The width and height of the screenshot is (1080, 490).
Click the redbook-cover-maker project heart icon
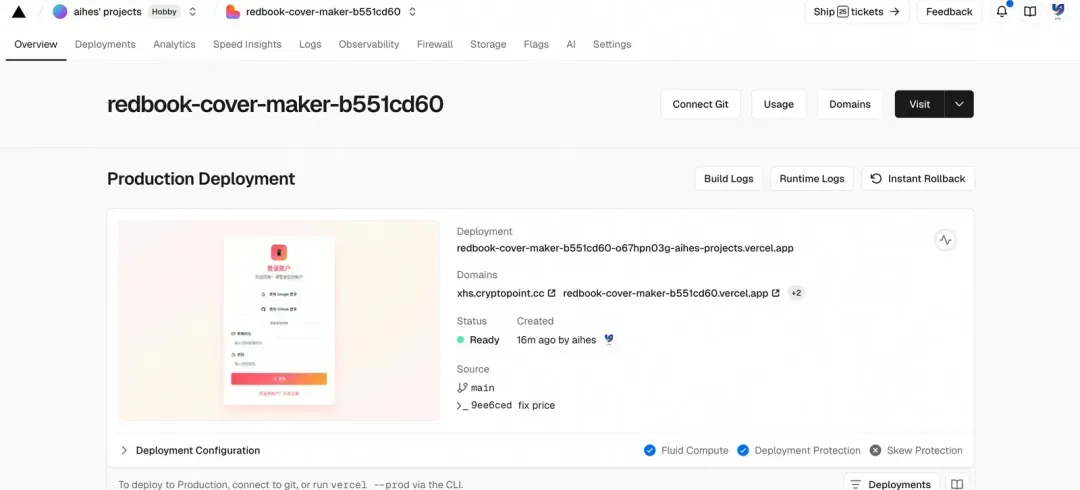(233, 12)
